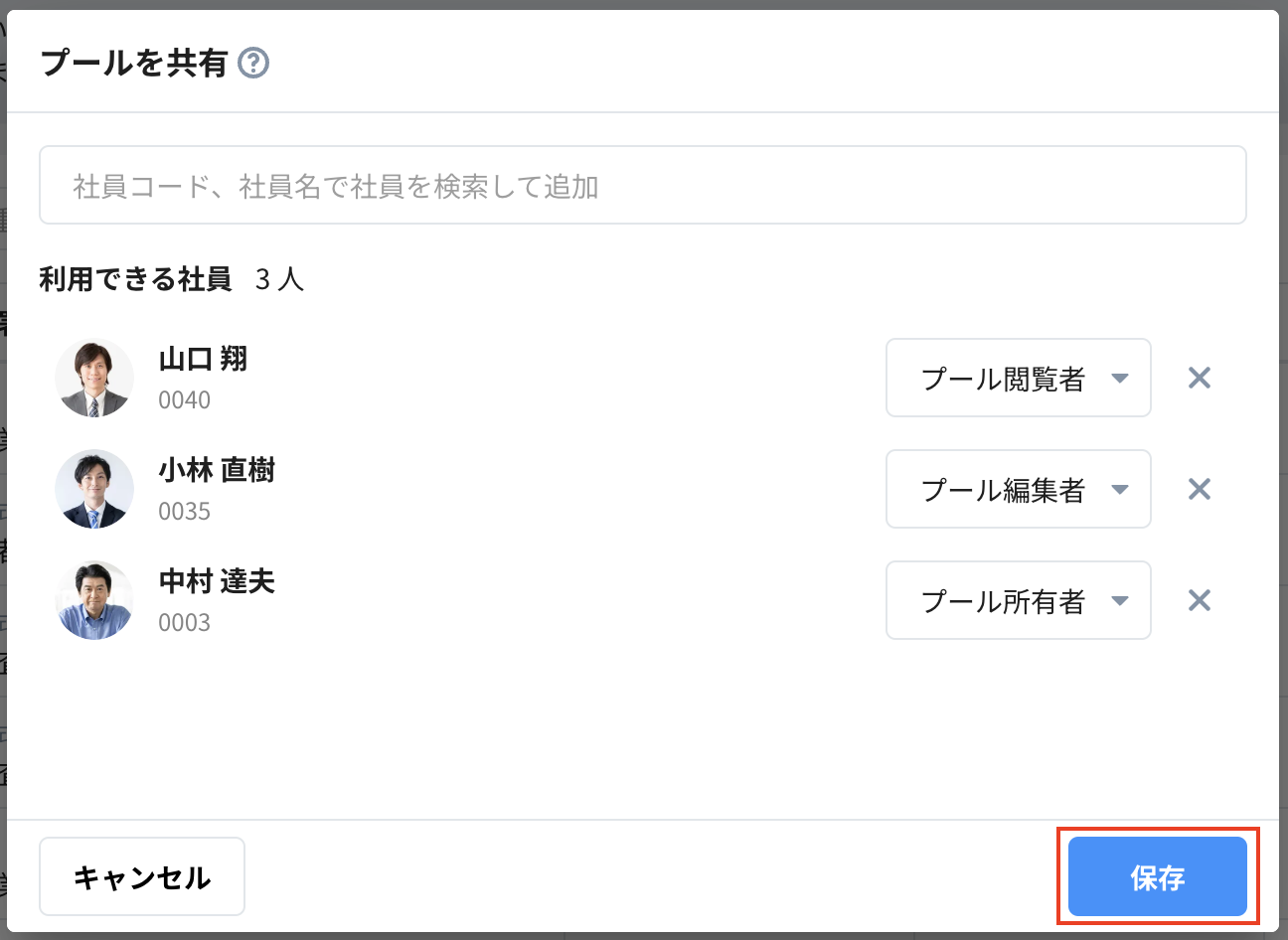Click the blue 保存 button
Screen dimensions: 1288x940
pos(1157,876)
